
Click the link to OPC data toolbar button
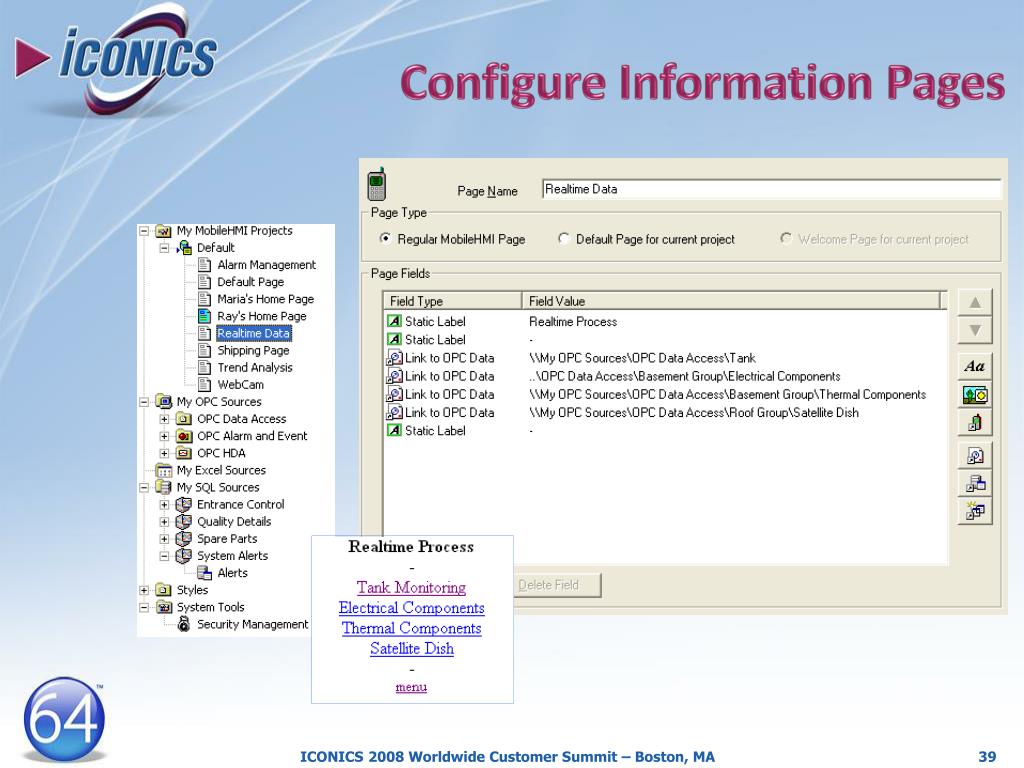pos(975,455)
